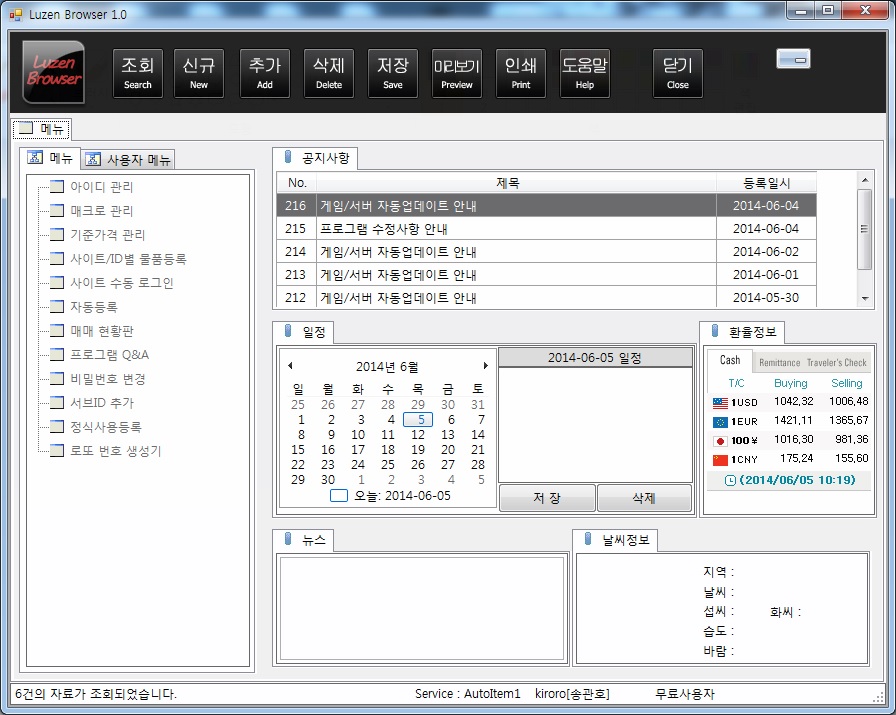Open 로또 번호 생성기 in the menu tree

click(115, 451)
